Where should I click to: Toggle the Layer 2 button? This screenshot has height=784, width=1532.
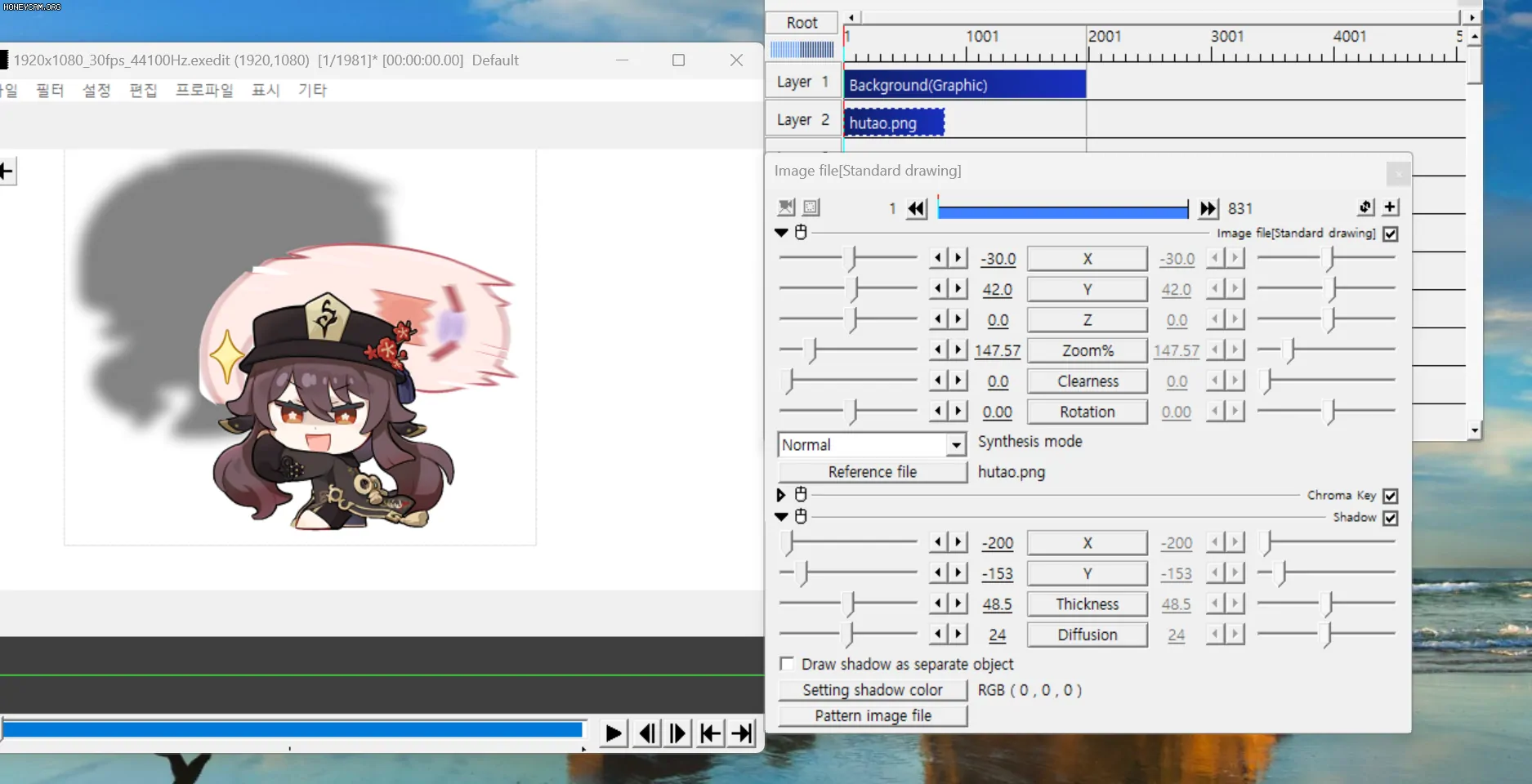coord(802,120)
